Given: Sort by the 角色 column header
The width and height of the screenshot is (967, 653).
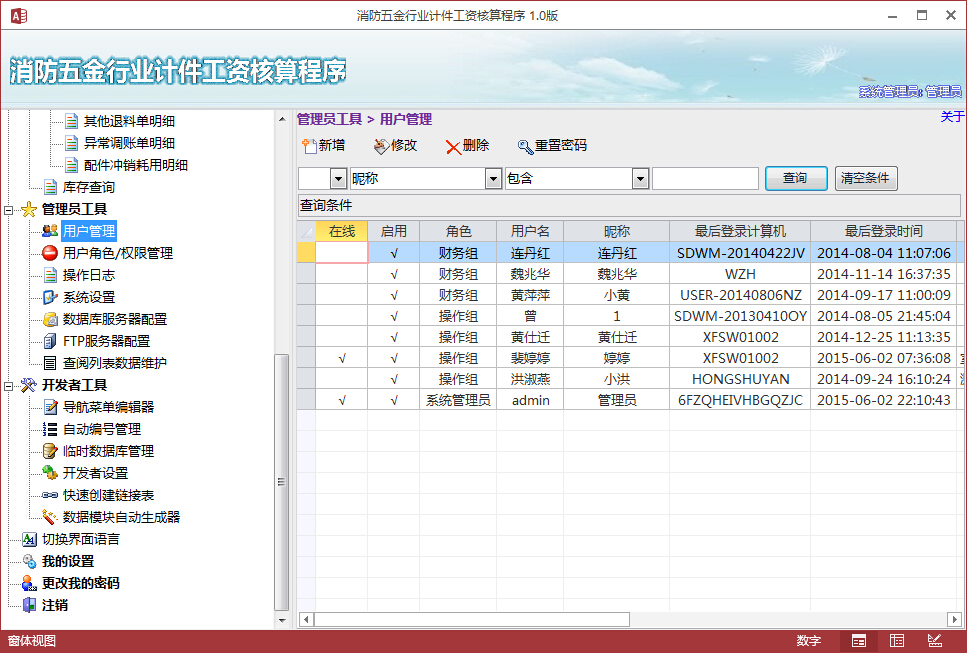Looking at the screenshot, I should pos(458,231).
